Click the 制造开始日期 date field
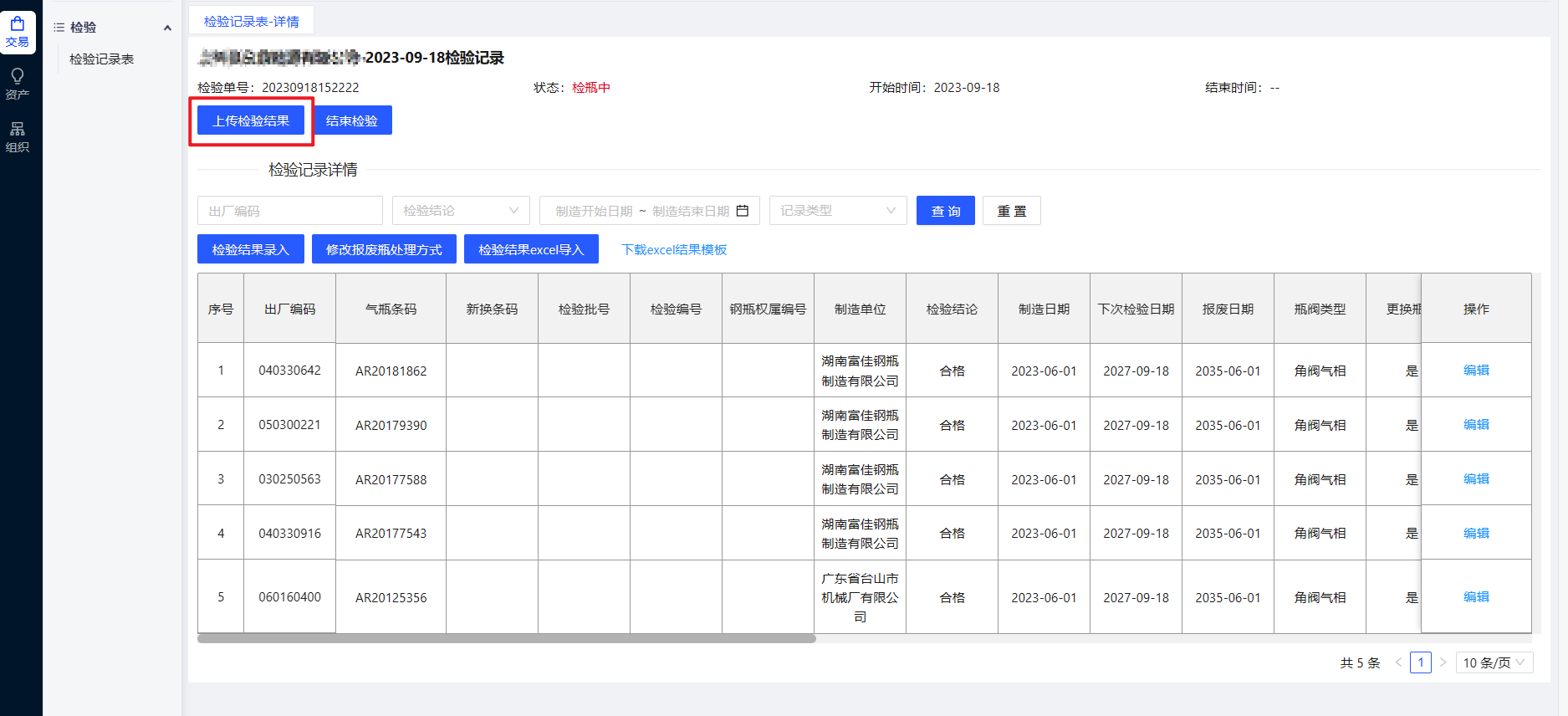 (x=594, y=211)
